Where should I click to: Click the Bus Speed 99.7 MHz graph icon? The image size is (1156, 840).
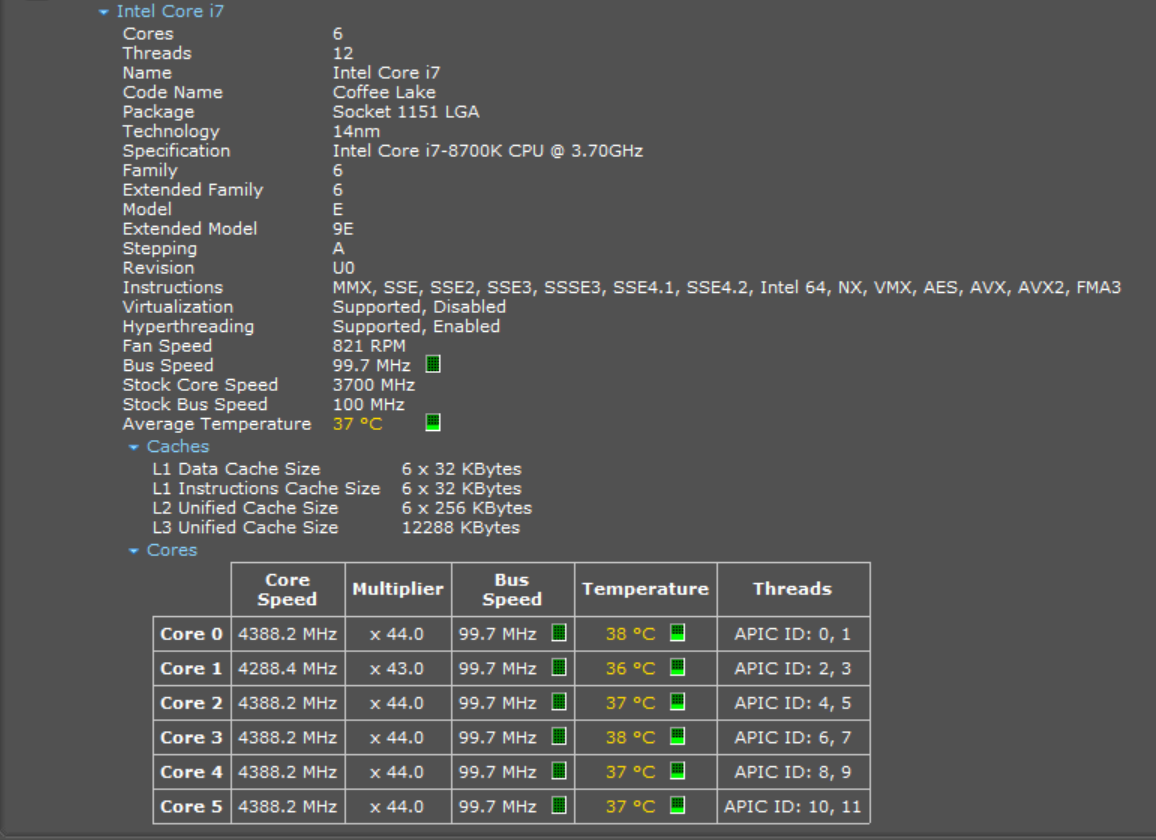pyautogui.click(x=433, y=364)
